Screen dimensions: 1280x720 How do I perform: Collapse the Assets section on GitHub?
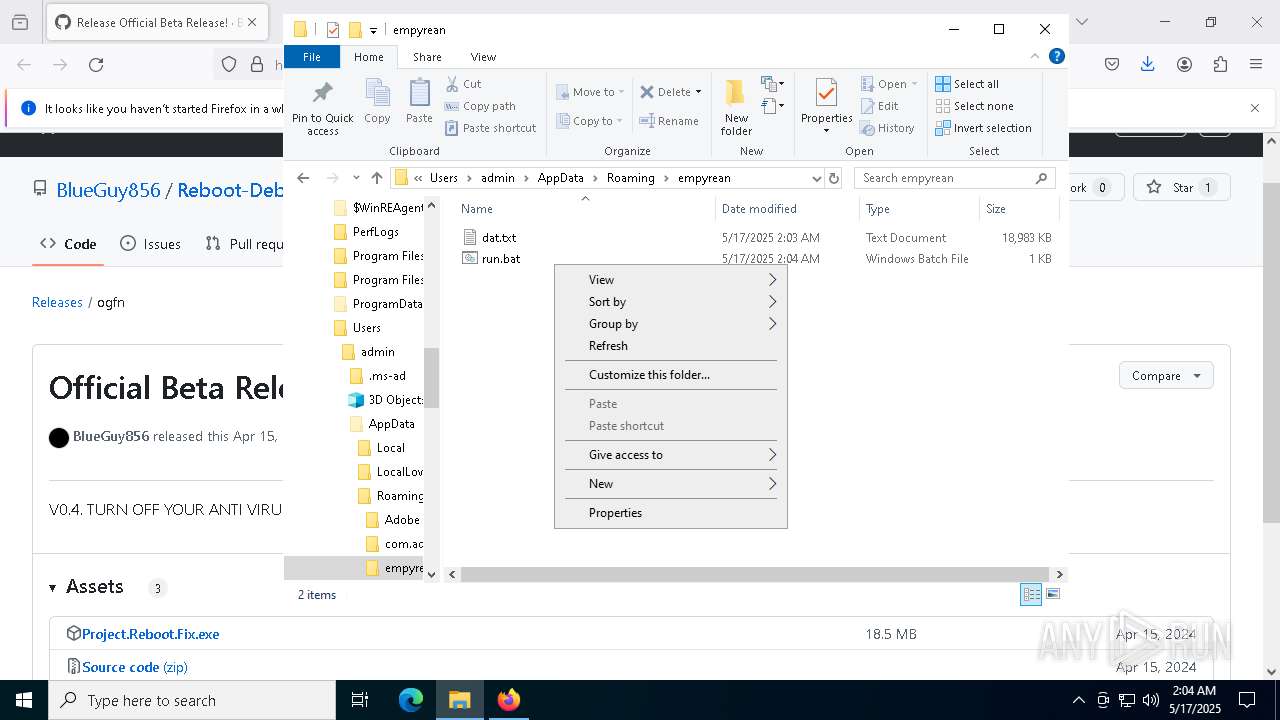click(86, 587)
